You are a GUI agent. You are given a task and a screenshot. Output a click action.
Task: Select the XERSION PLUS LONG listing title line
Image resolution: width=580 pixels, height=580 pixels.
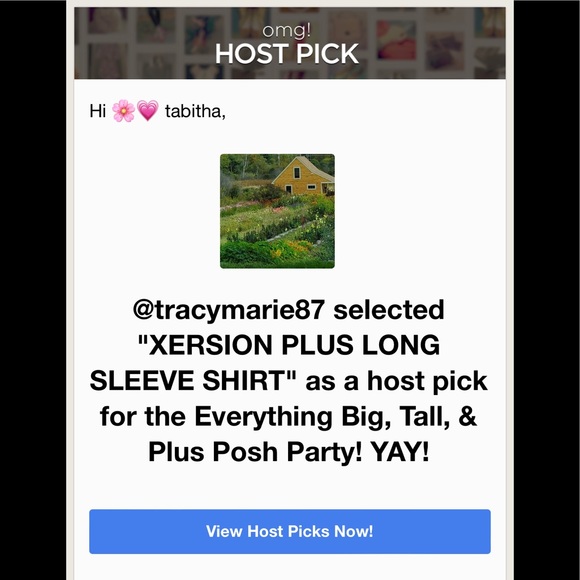click(x=289, y=345)
